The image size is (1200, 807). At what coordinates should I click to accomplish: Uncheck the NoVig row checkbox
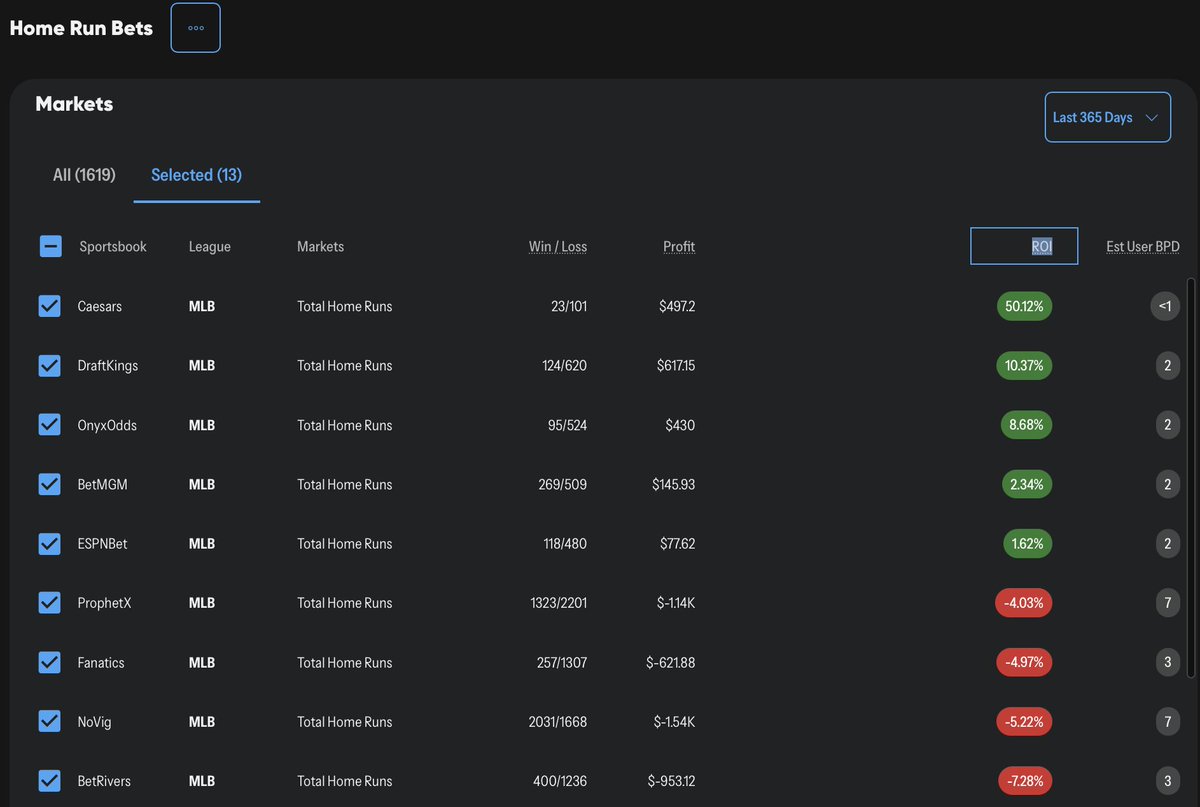click(x=49, y=721)
